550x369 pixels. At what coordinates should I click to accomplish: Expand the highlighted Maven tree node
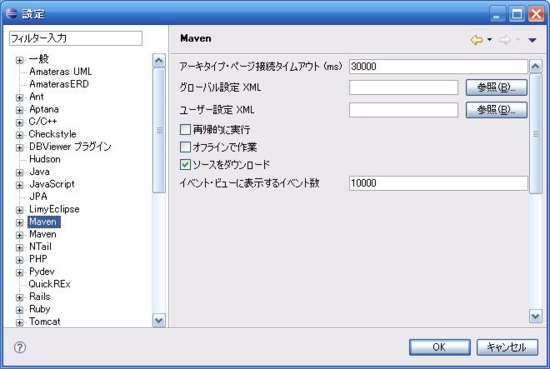(x=20, y=222)
